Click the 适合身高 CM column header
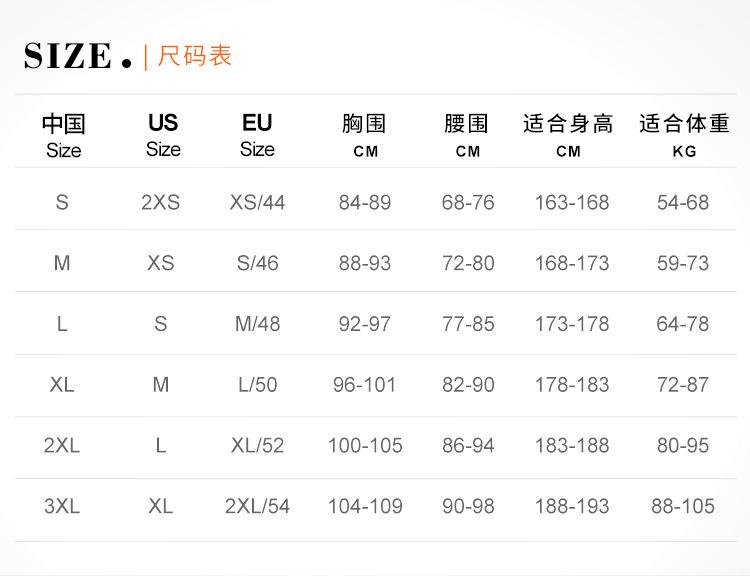Image resolution: width=750 pixels, height=576 pixels. (x=568, y=135)
